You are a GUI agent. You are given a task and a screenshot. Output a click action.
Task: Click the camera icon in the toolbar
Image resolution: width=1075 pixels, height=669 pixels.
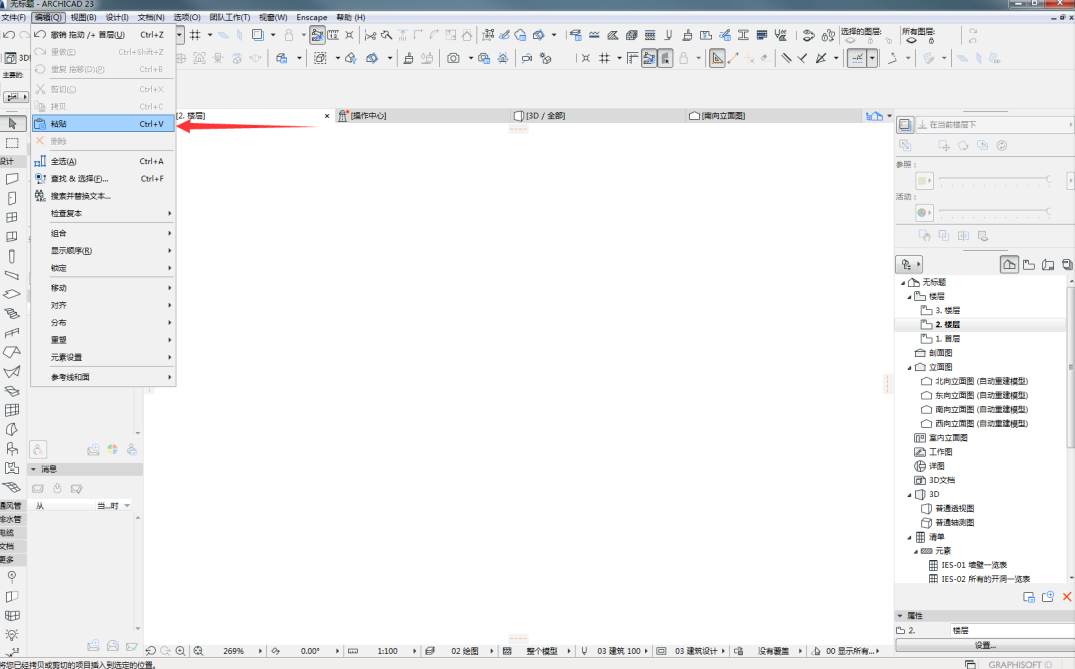(453, 58)
